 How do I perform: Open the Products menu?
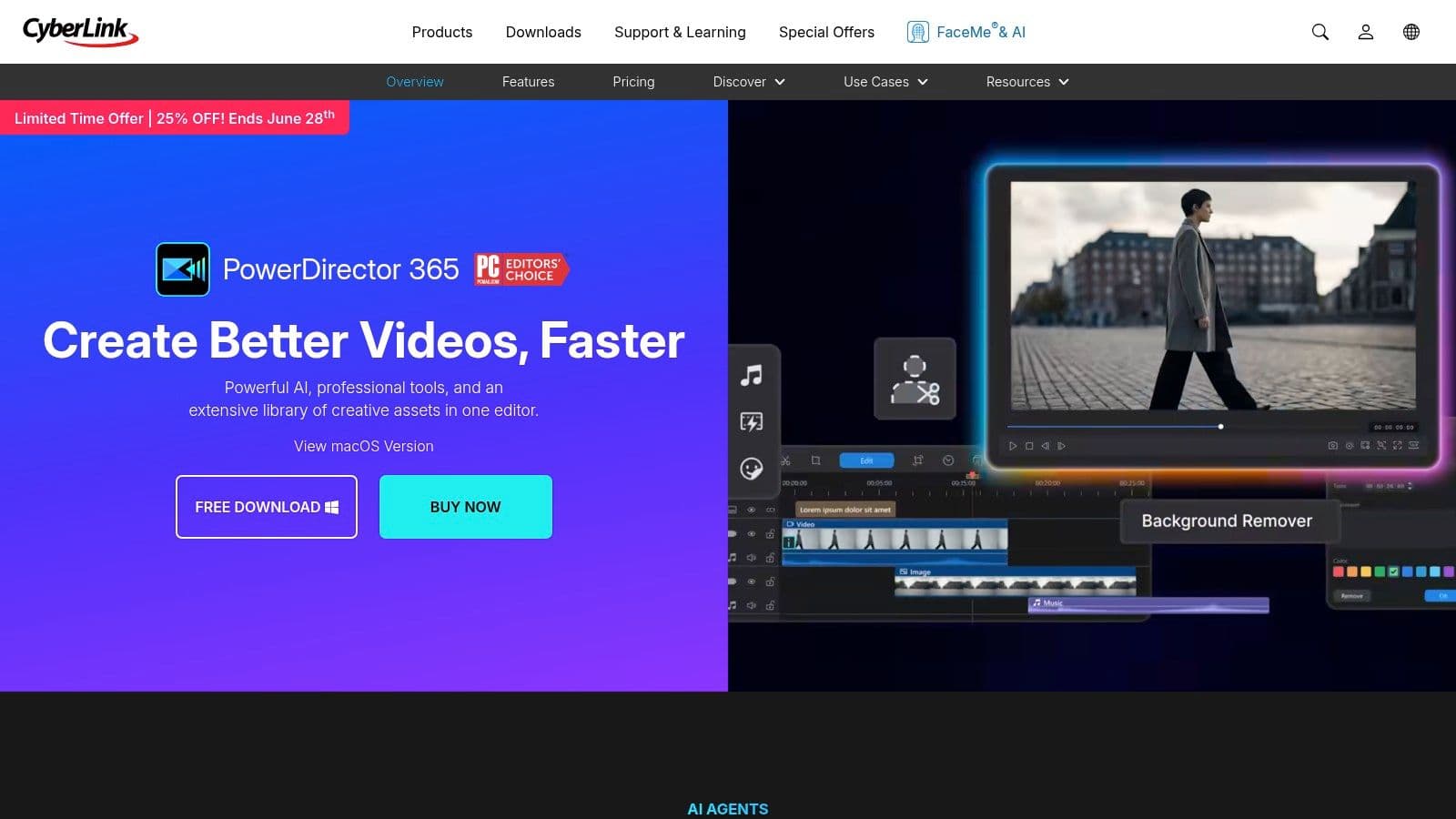tap(442, 32)
